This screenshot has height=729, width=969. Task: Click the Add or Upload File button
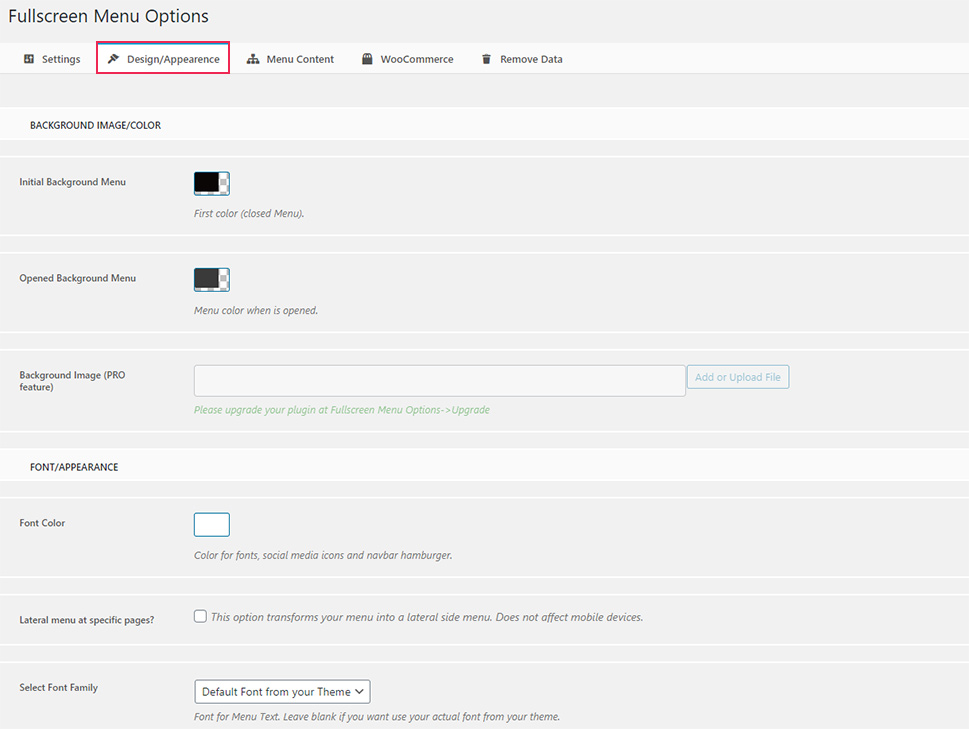pos(738,377)
